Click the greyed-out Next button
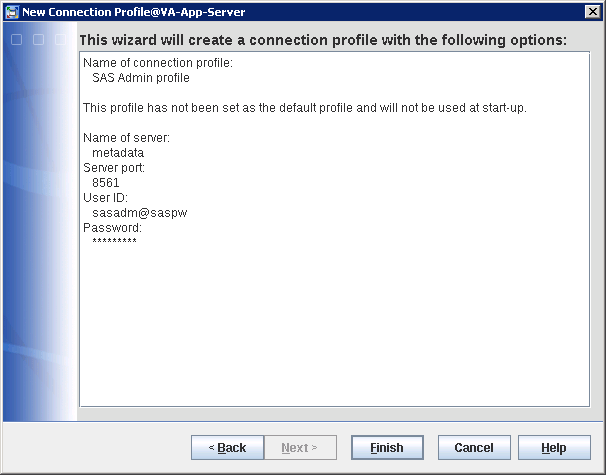606x475 pixels. pos(300,448)
